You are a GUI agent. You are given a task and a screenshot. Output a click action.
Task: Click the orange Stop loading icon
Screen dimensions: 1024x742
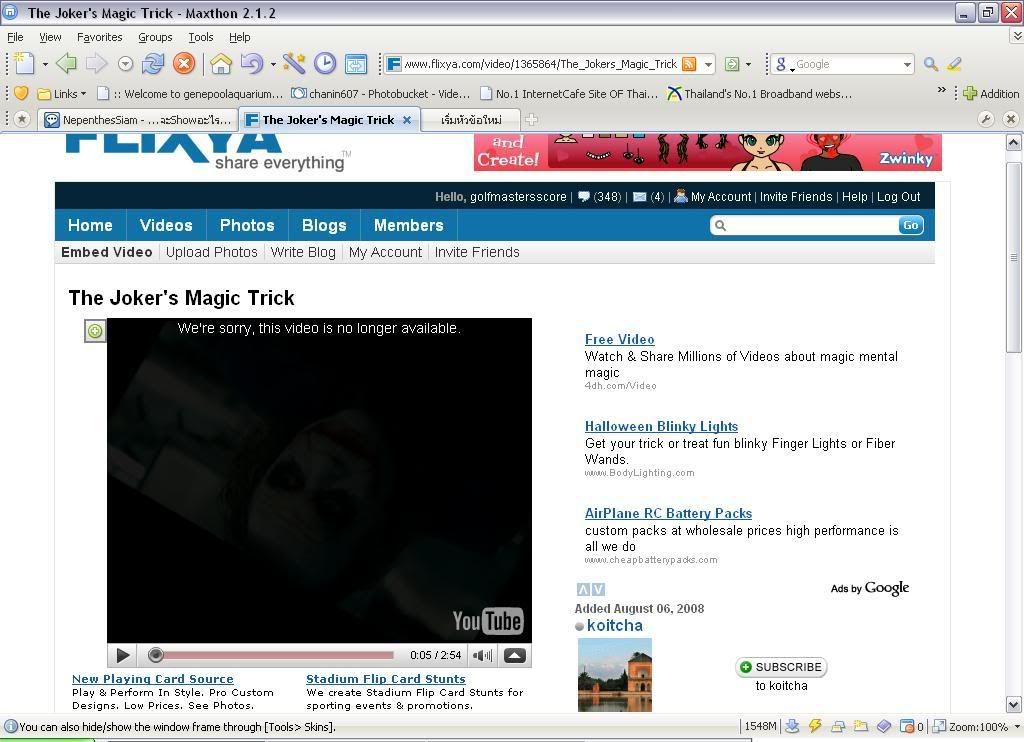click(x=184, y=63)
